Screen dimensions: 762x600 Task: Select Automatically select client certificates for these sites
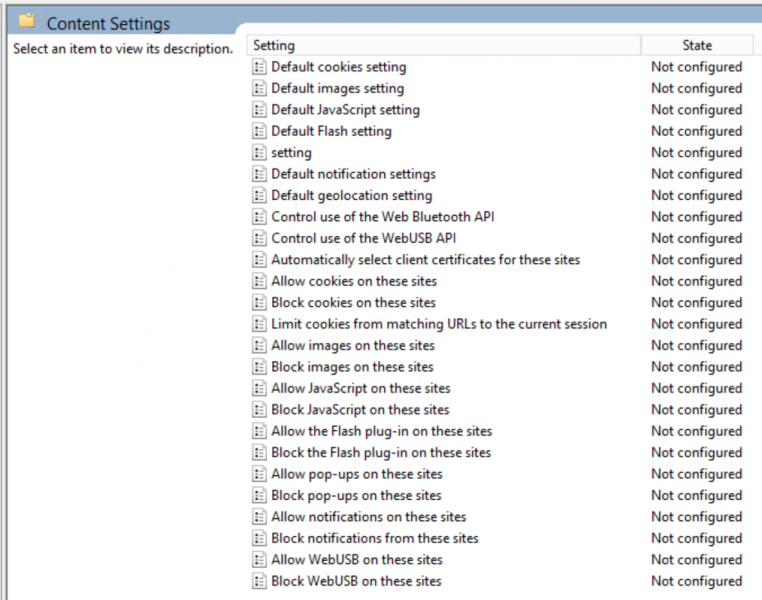[425, 259]
